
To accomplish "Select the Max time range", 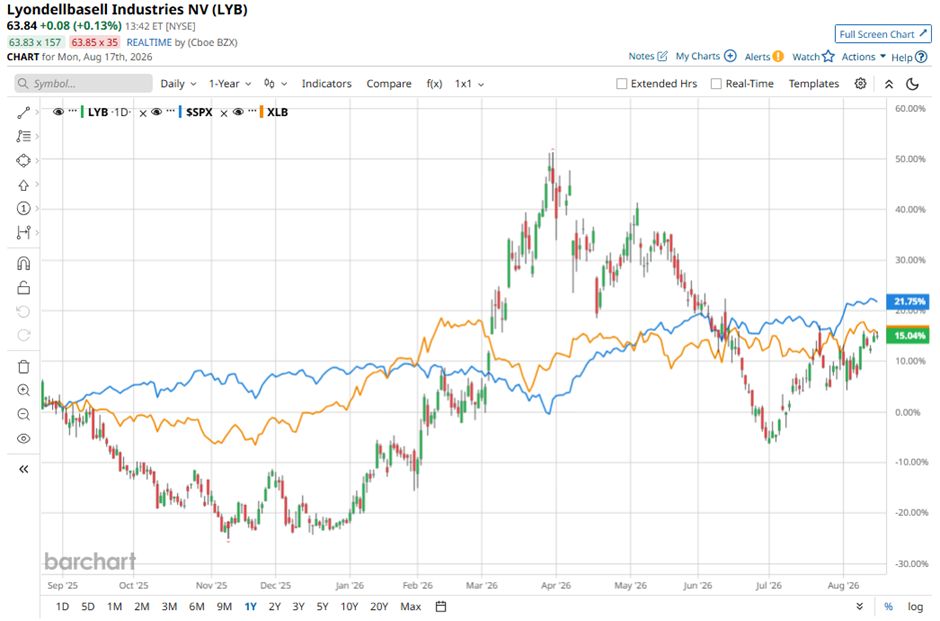I will [411, 607].
